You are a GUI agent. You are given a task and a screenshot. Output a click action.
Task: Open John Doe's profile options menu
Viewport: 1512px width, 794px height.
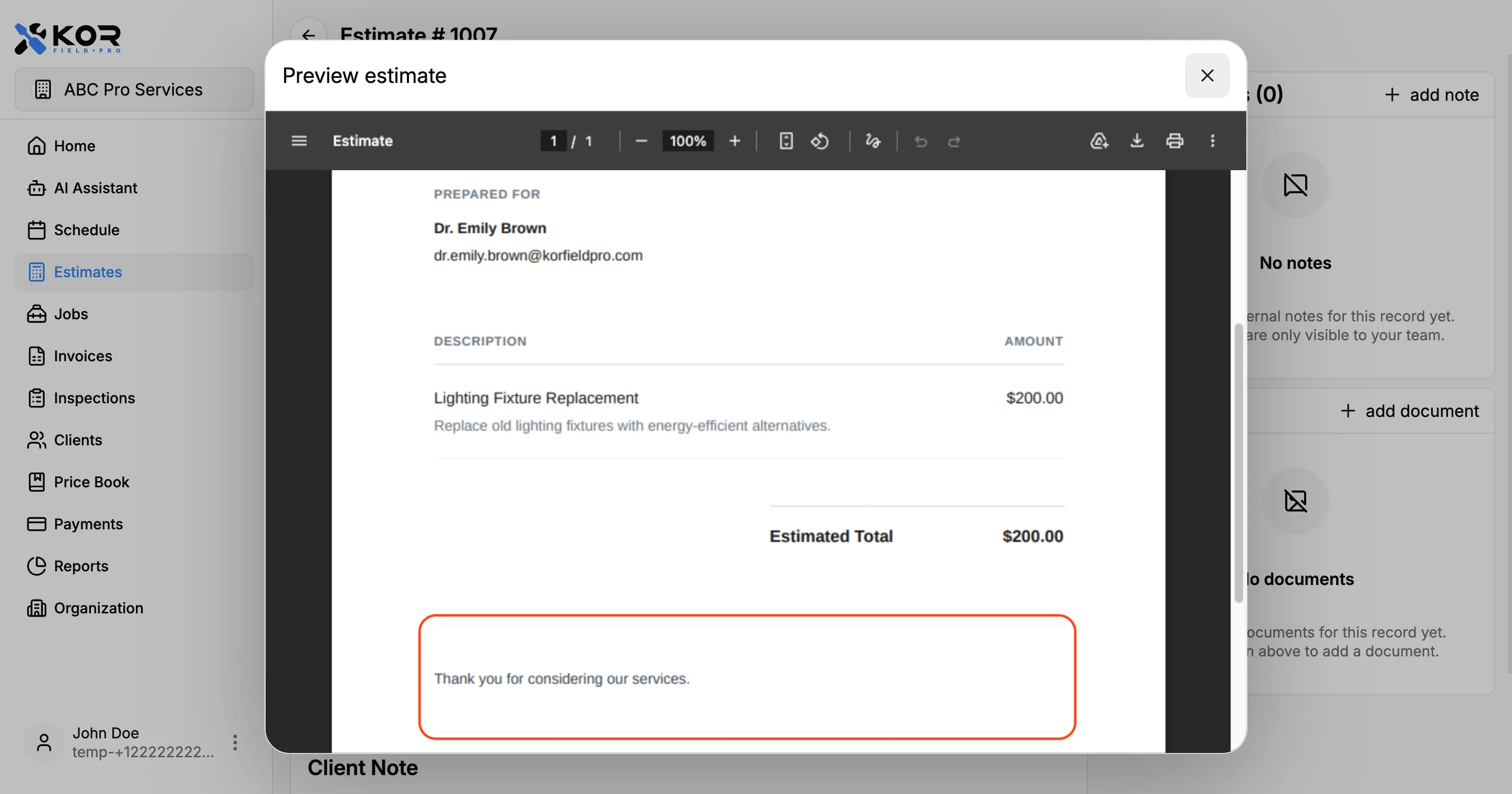pyautogui.click(x=234, y=741)
